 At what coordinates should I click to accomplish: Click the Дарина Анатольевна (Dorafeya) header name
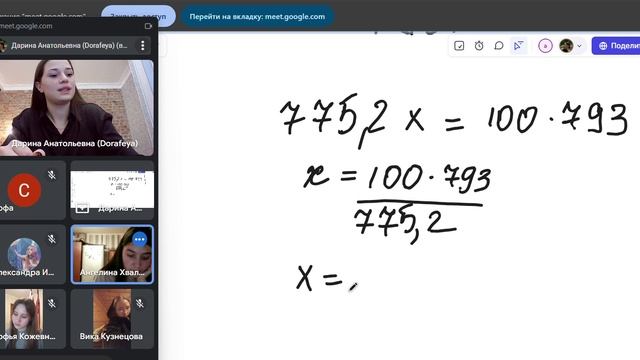tap(69, 45)
